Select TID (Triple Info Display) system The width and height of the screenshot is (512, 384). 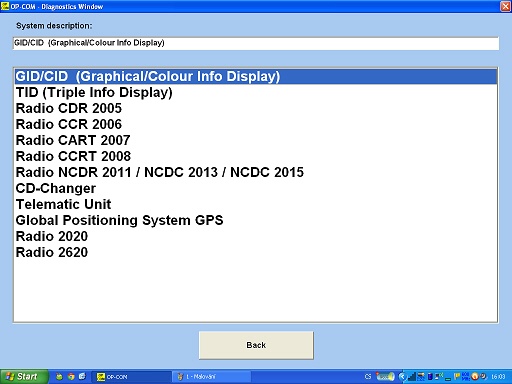[256, 92]
